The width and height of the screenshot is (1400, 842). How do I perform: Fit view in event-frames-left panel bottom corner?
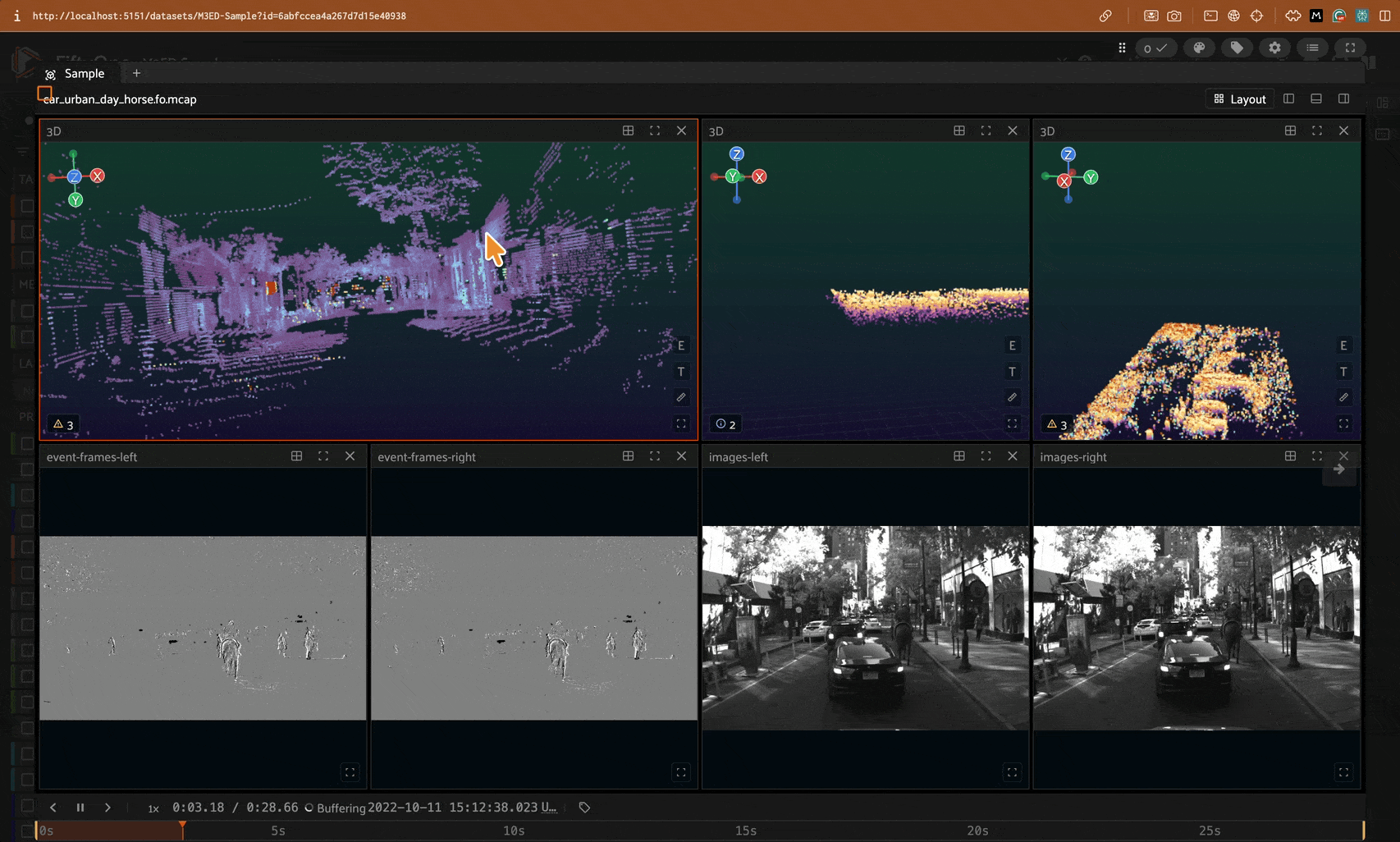(350, 772)
